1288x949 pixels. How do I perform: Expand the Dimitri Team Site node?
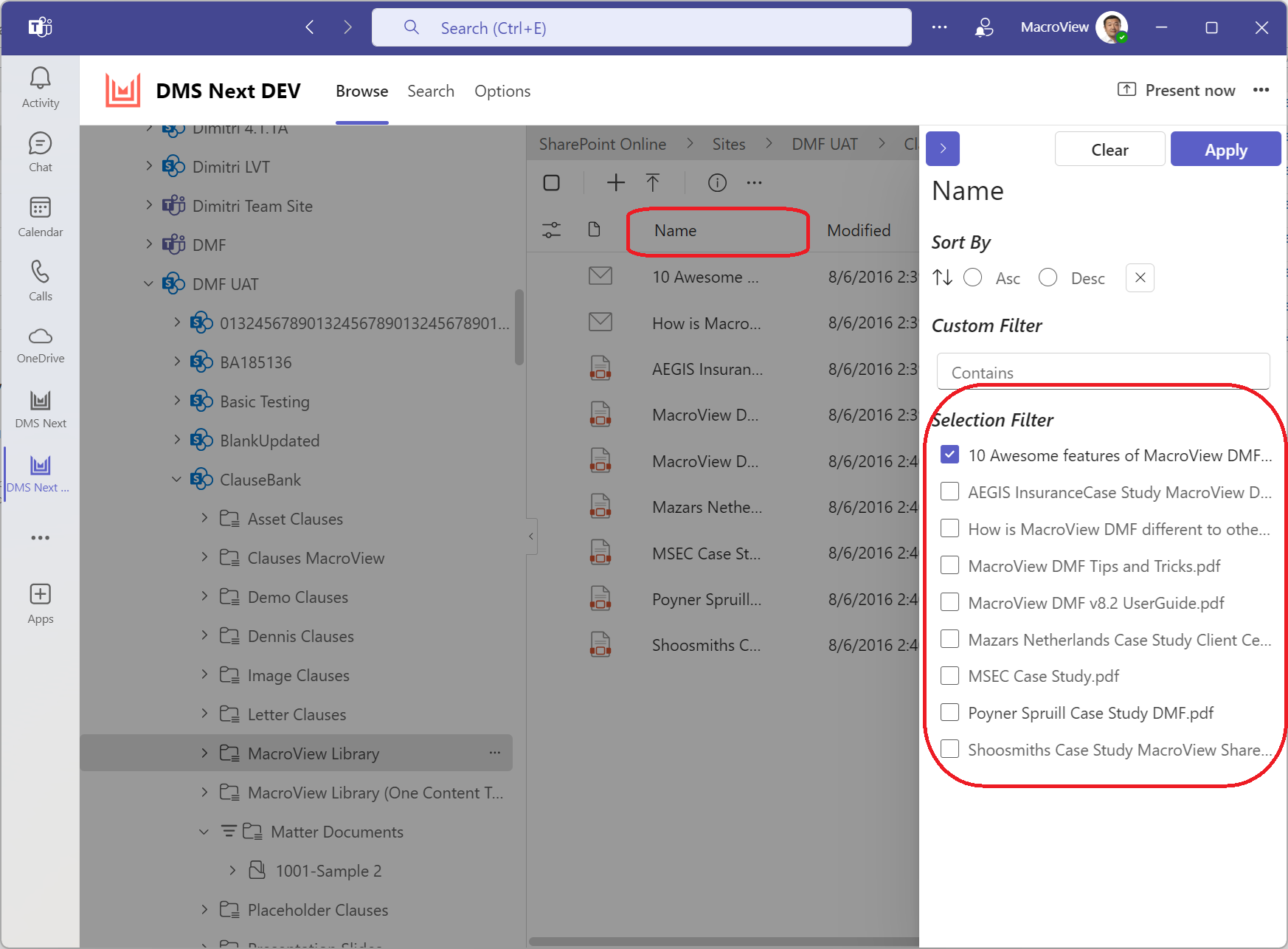(149, 205)
